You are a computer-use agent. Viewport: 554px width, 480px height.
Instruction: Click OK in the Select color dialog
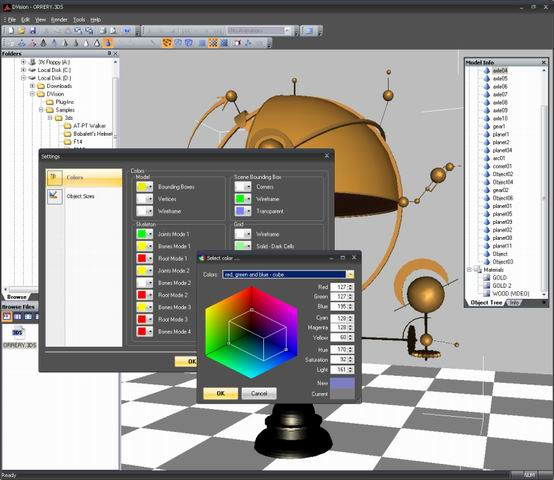click(220, 393)
